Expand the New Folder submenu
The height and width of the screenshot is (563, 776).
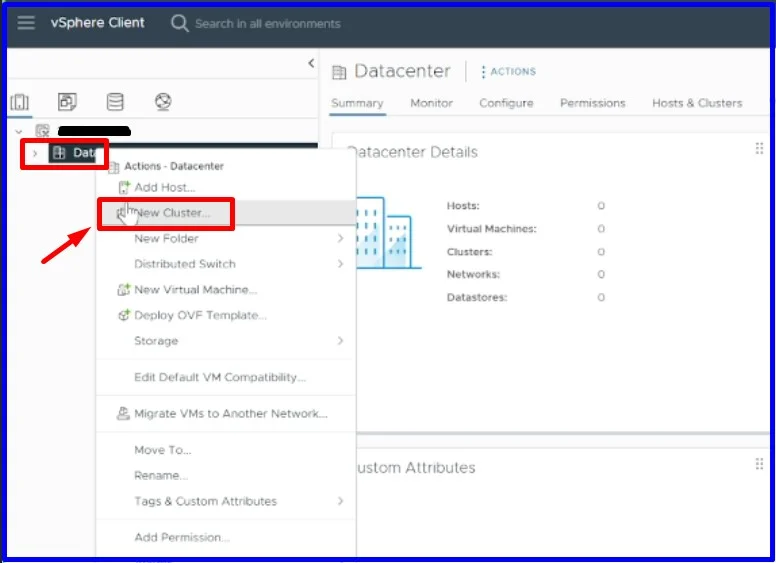click(340, 238)
